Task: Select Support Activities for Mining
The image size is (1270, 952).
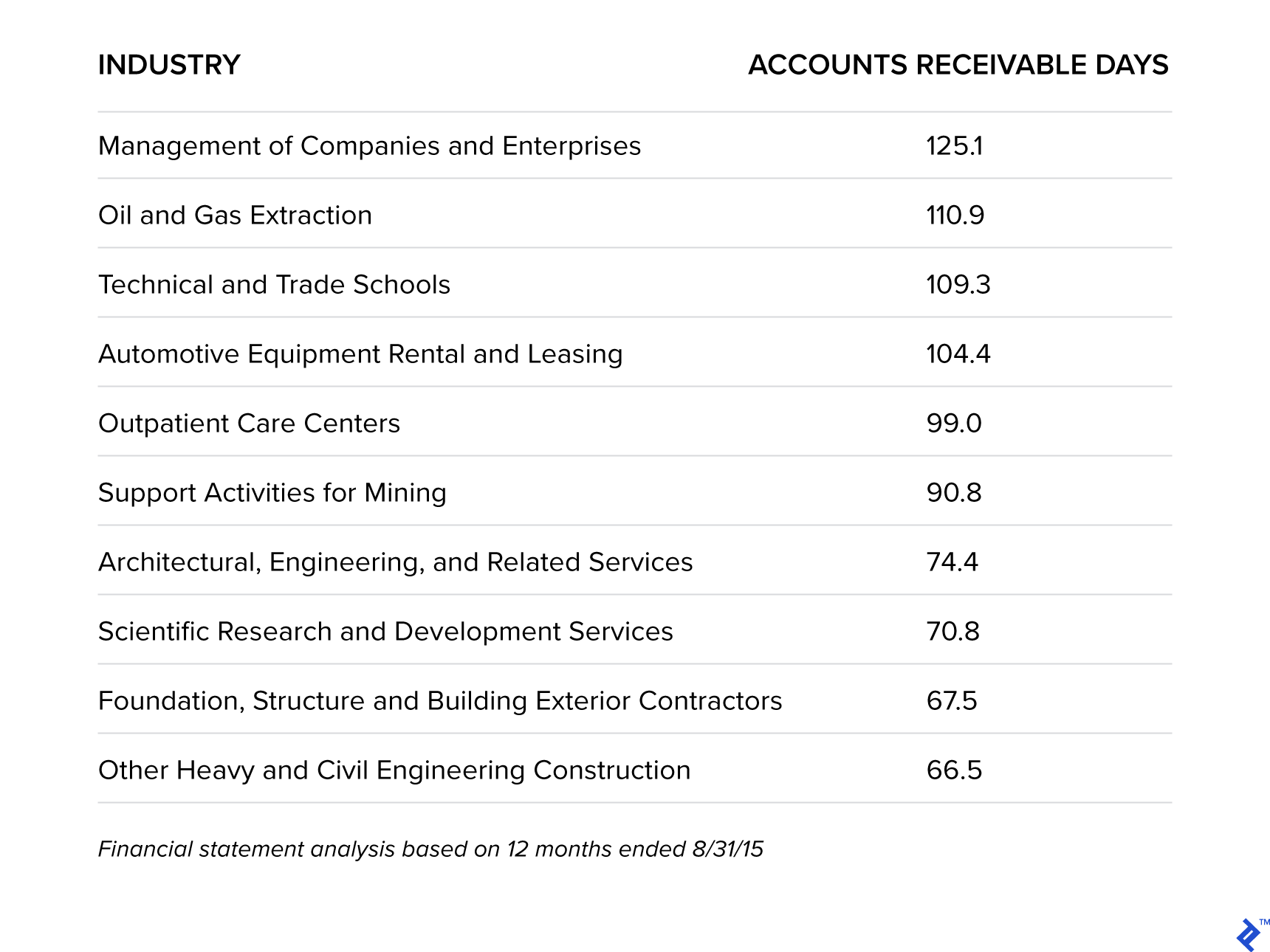Action: (x=272, y=493)
